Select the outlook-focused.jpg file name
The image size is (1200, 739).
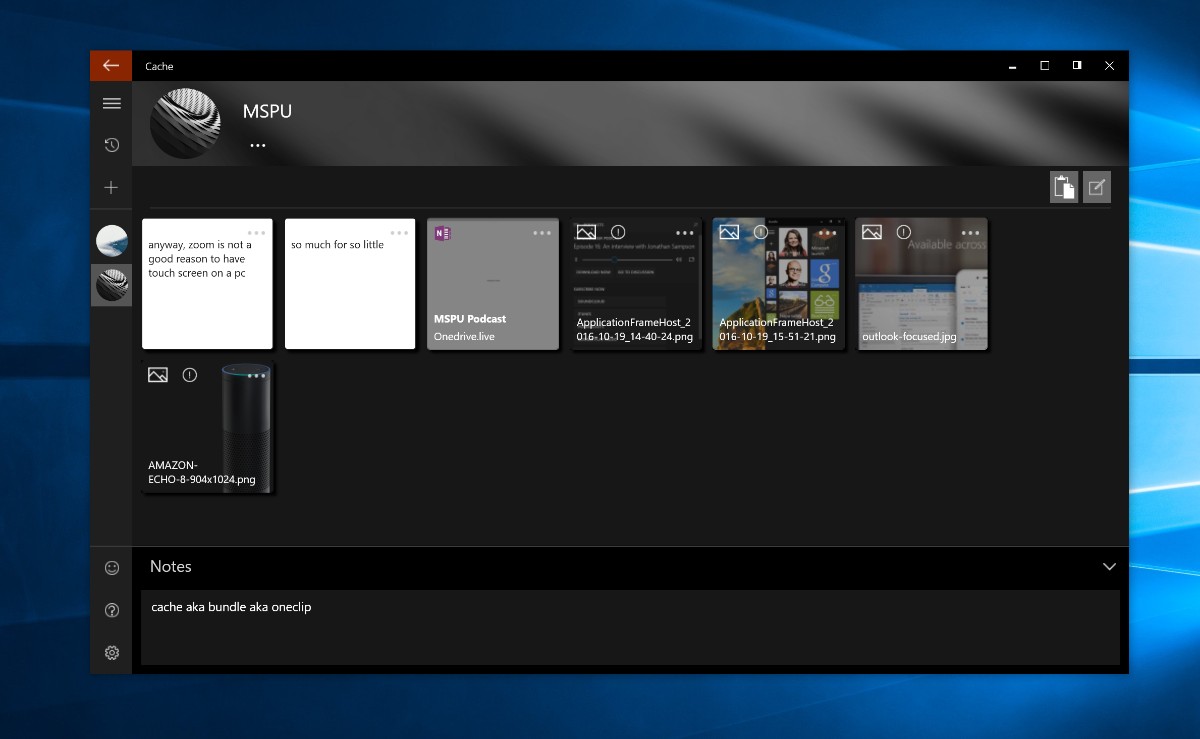tap(909, 337)
